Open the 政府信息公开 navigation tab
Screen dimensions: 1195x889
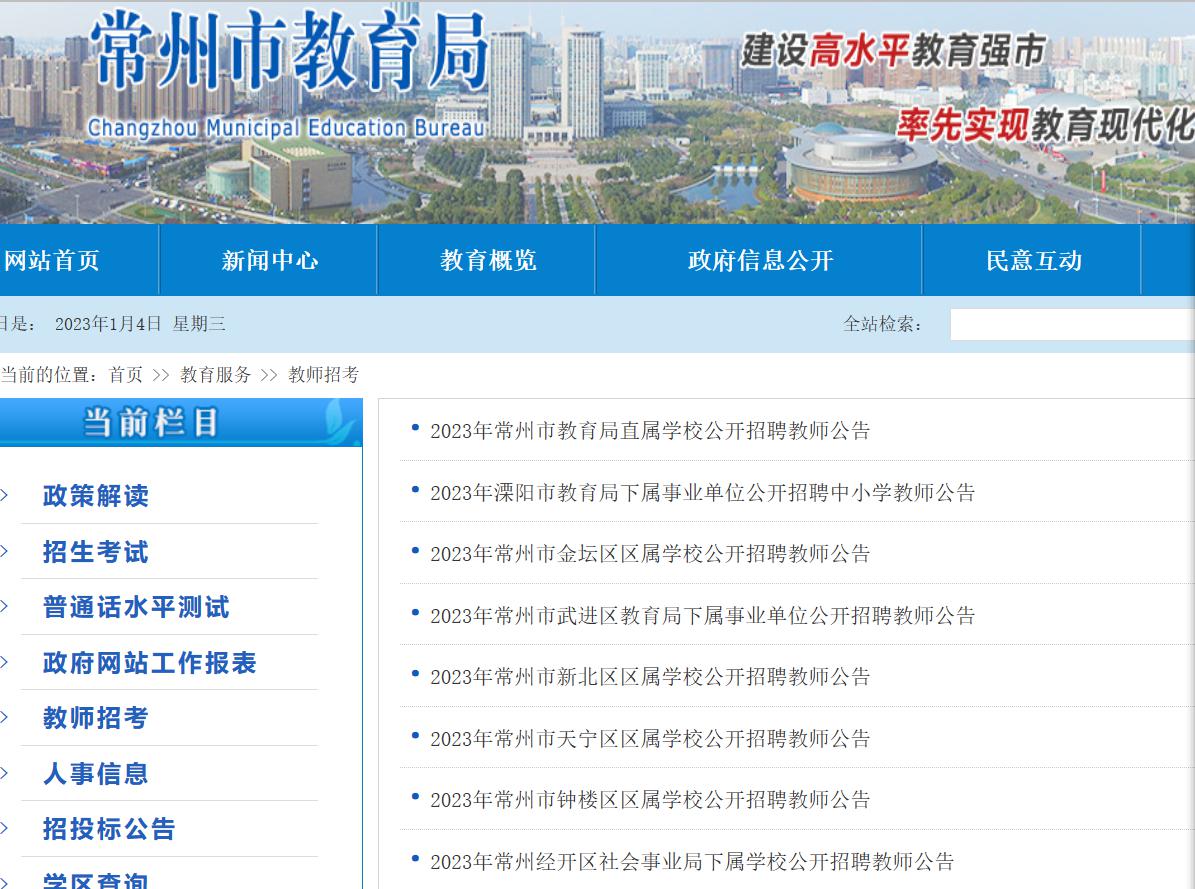click(760, 261)
